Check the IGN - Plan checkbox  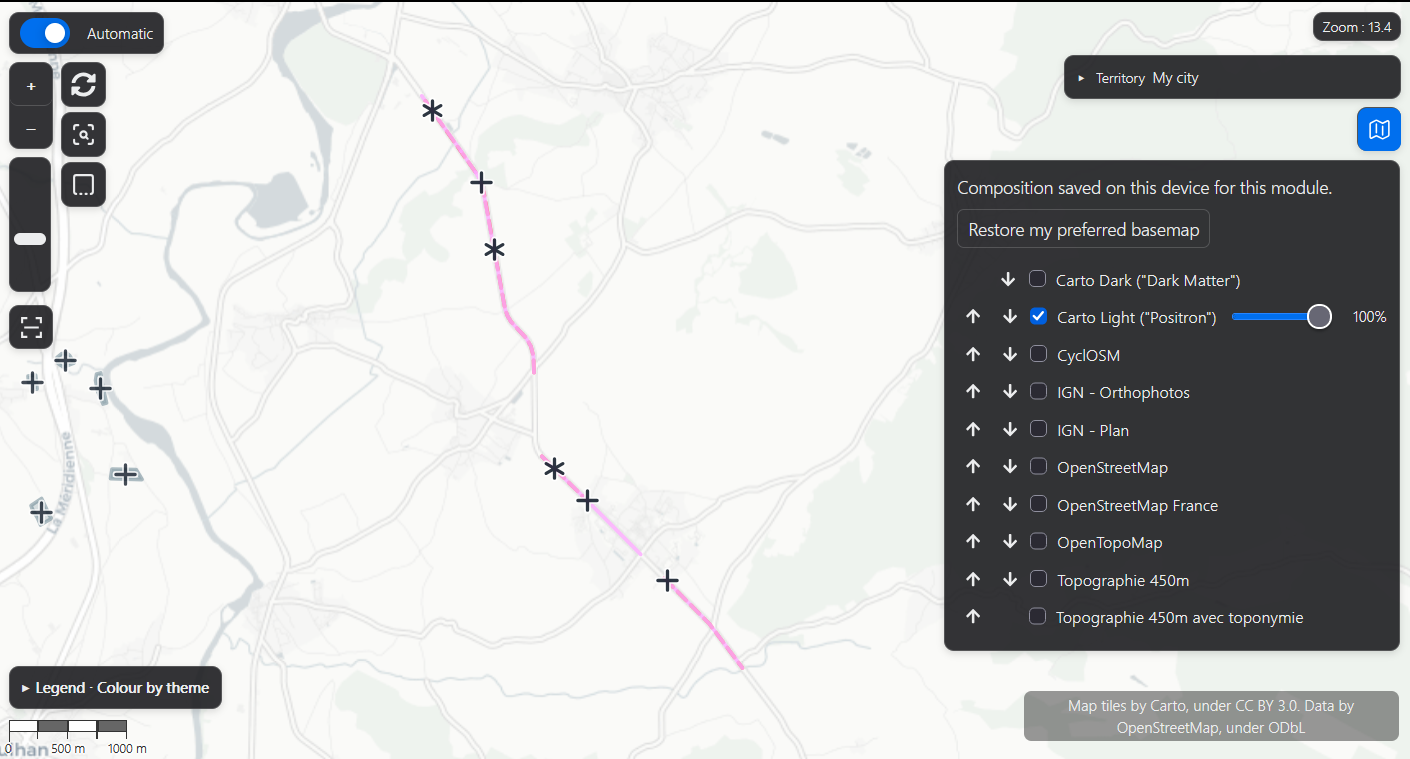[x=1038, y=429]
